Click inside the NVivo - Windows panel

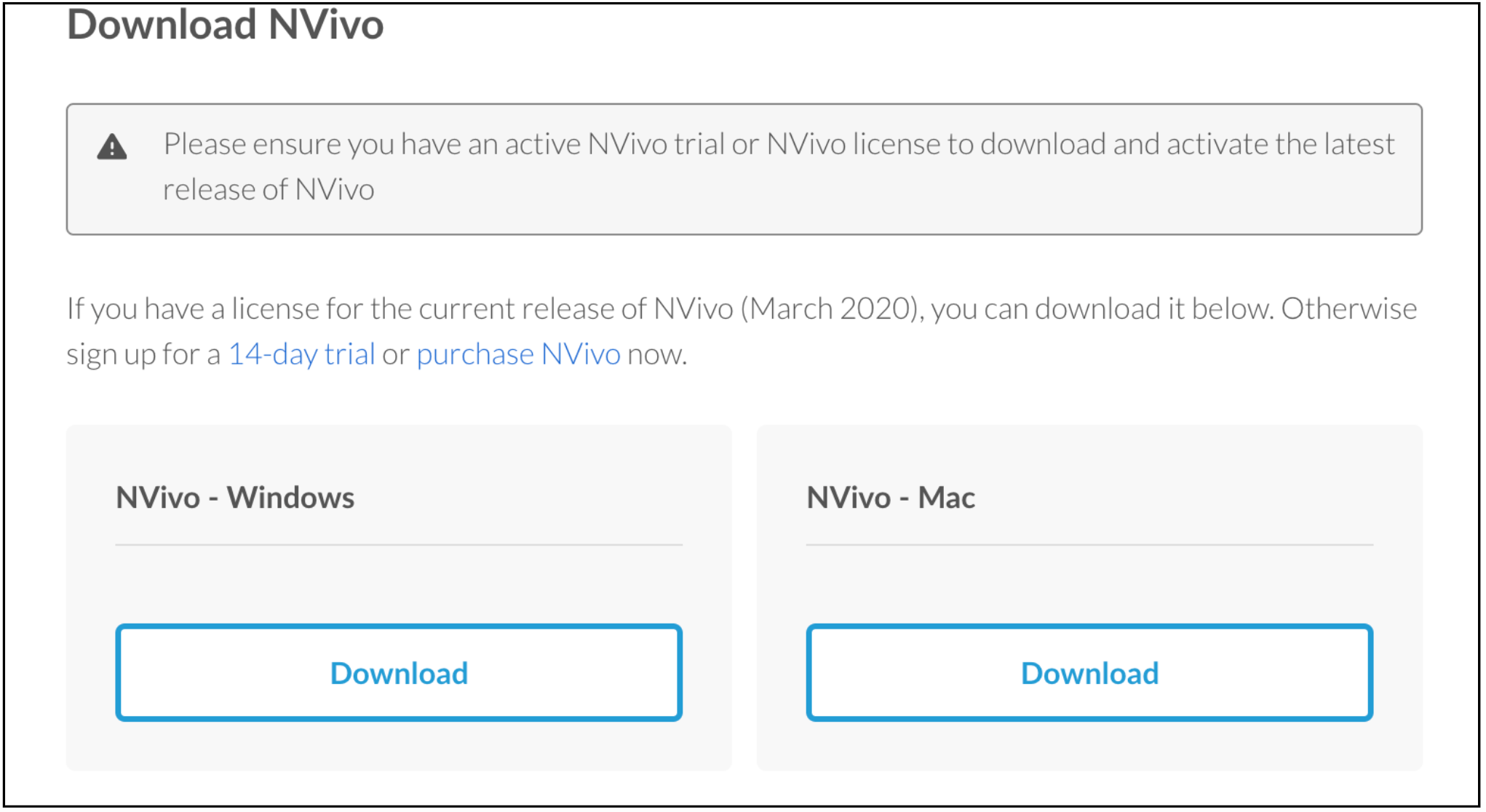coord(399,582)
